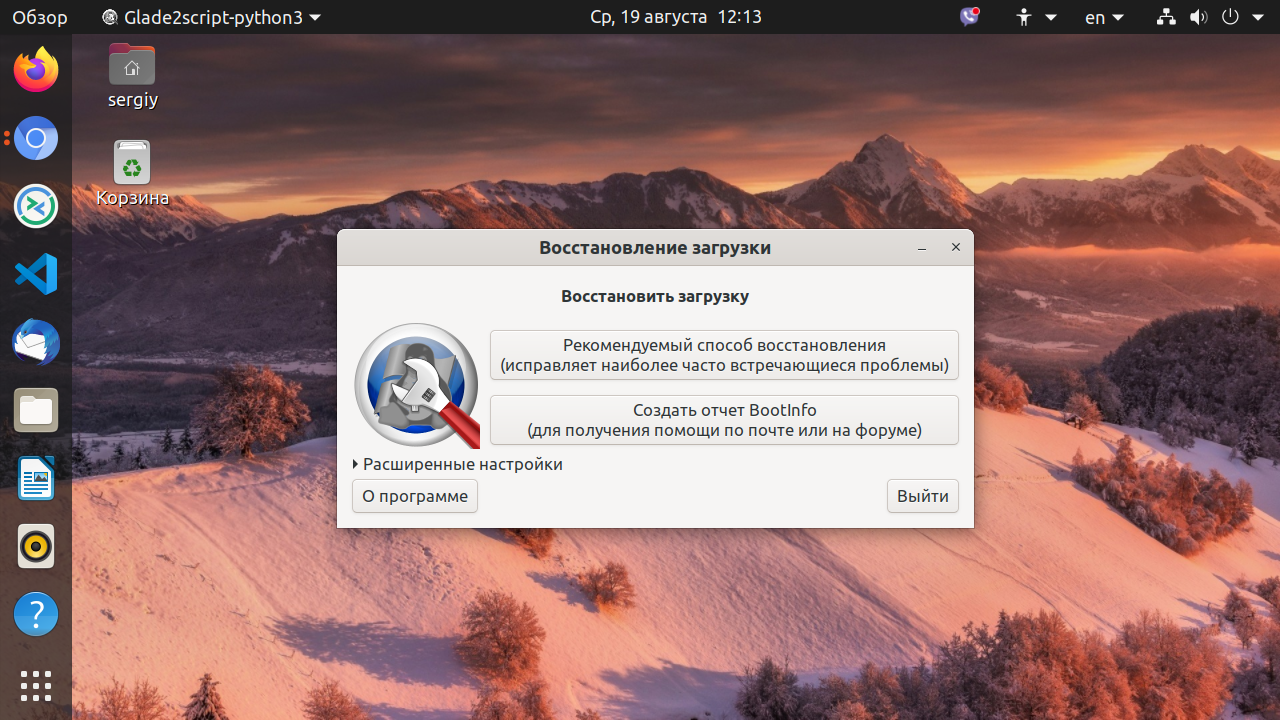Click the Boot-Repair wrench logo image
The width and height of the screenshot is (1280, 720).
[x=418, y=385]
